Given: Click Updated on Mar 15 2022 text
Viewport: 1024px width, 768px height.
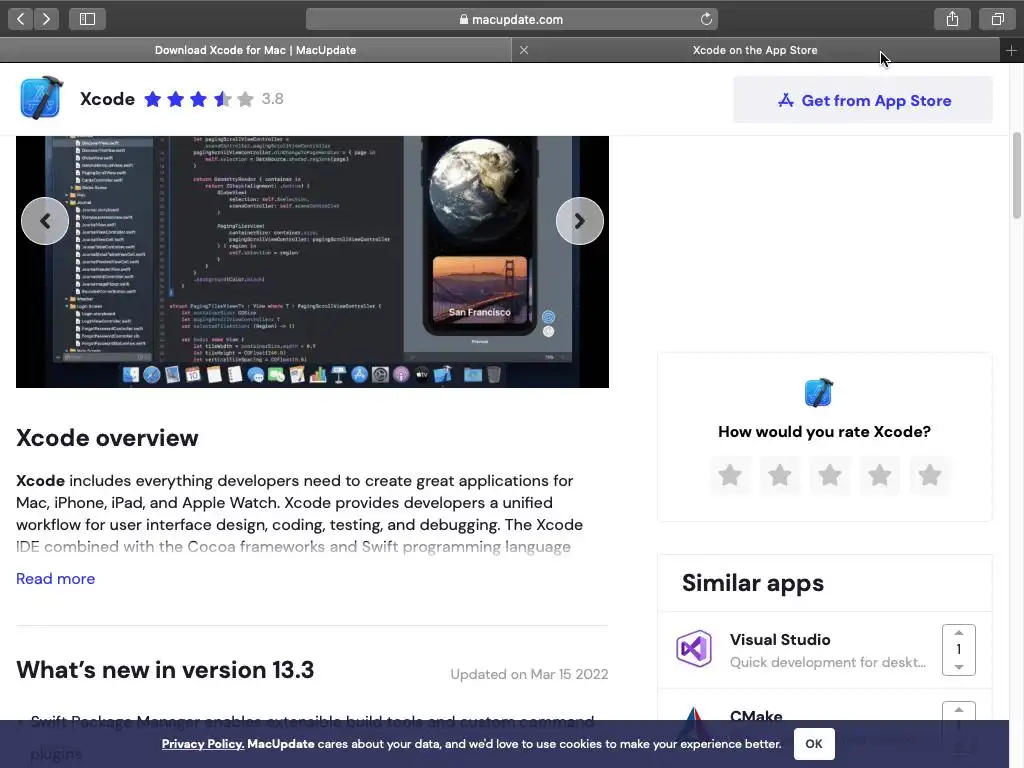Looking at the screenshot, I should tap(529, 674).
